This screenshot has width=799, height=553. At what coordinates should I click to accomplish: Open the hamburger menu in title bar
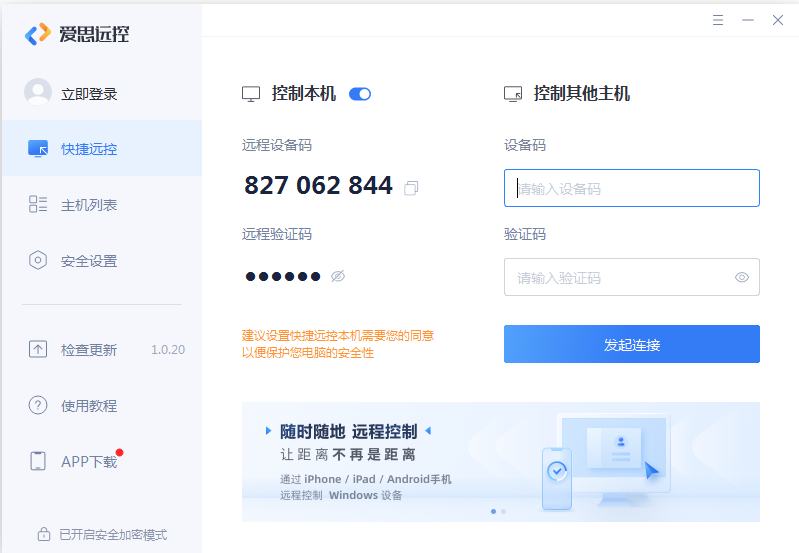click(x=718, y=20)
